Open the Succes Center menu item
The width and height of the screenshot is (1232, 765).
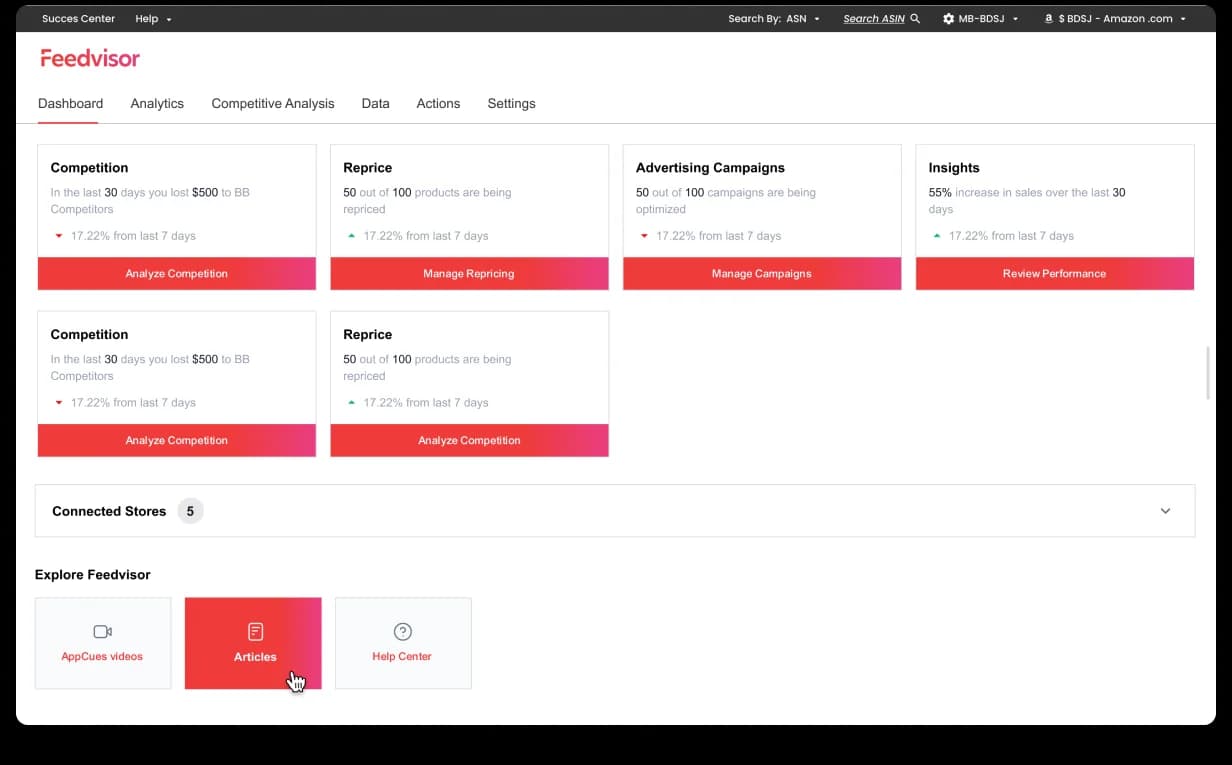pos(78,19)
